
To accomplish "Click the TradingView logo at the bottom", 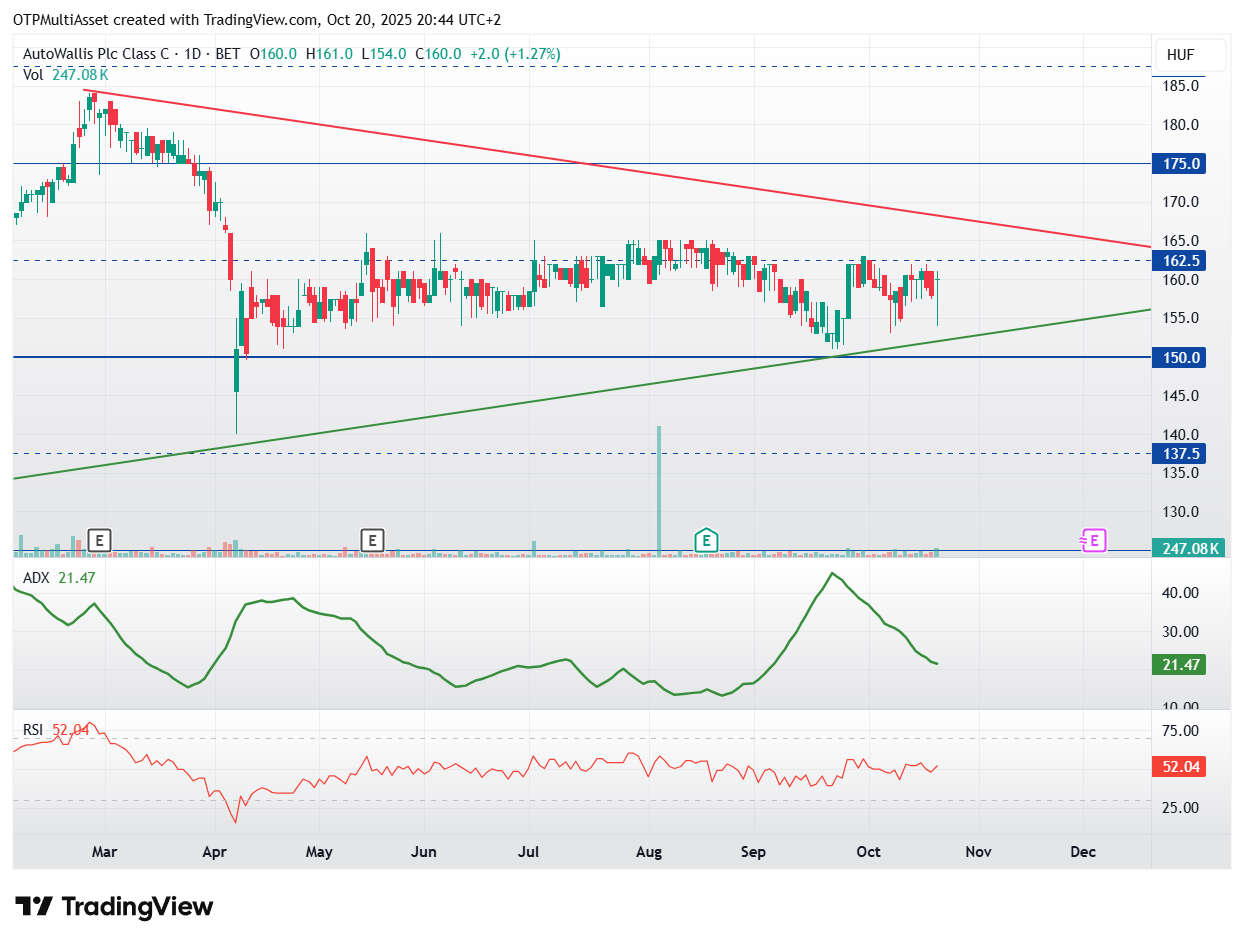I will 115,907.
